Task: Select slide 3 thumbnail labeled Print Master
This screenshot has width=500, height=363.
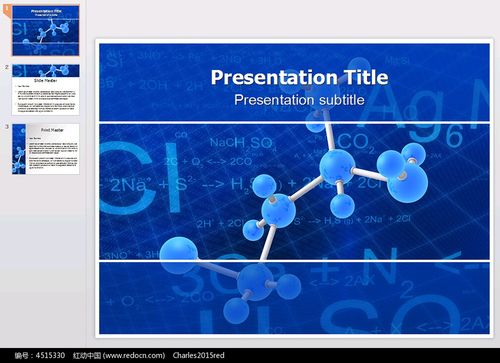Action: tap(46, 149)
